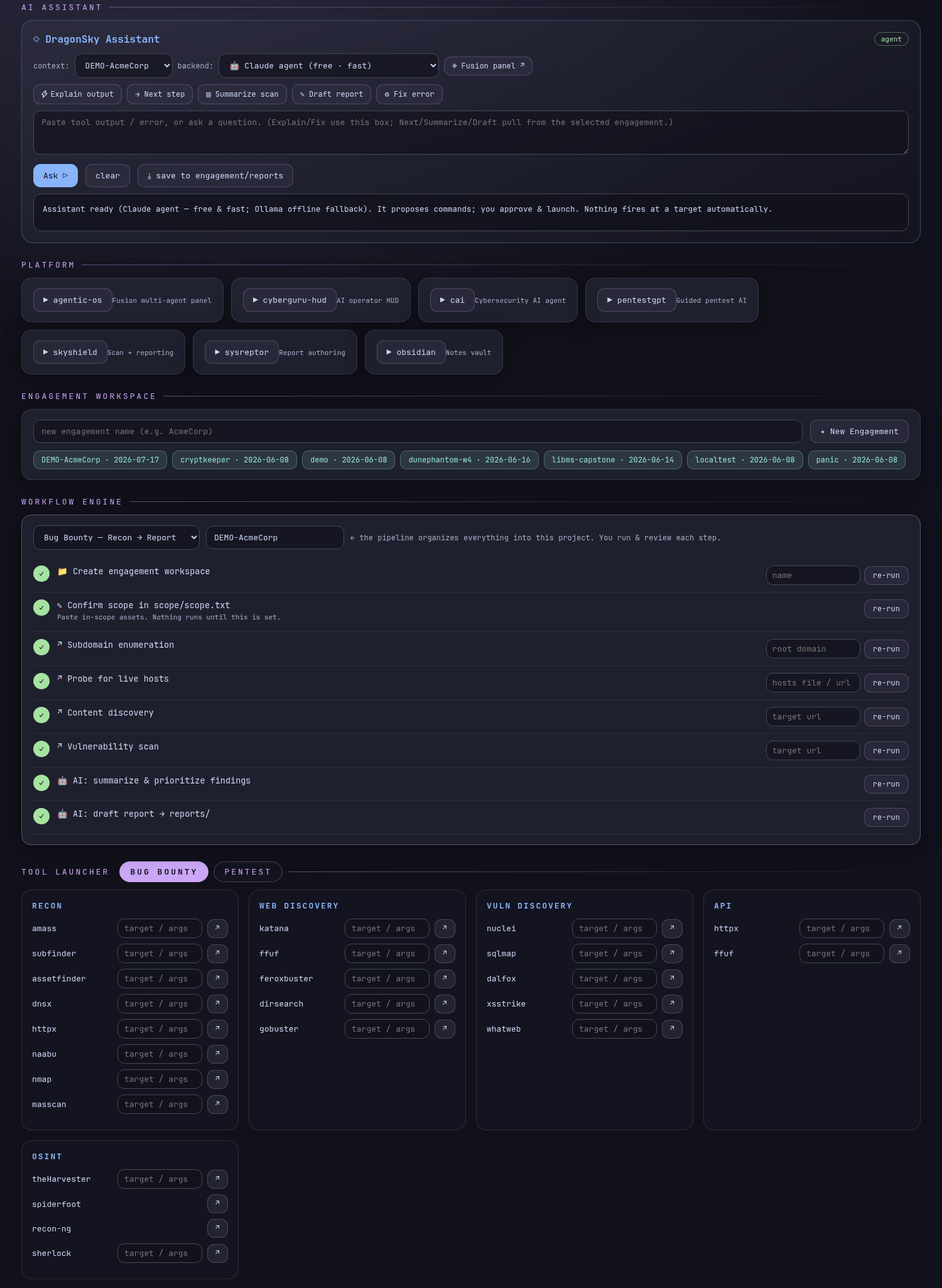Select the panic 2026-06-08 engagement chip
This screenshot has height=1288, width=942.
pos(857,460)
